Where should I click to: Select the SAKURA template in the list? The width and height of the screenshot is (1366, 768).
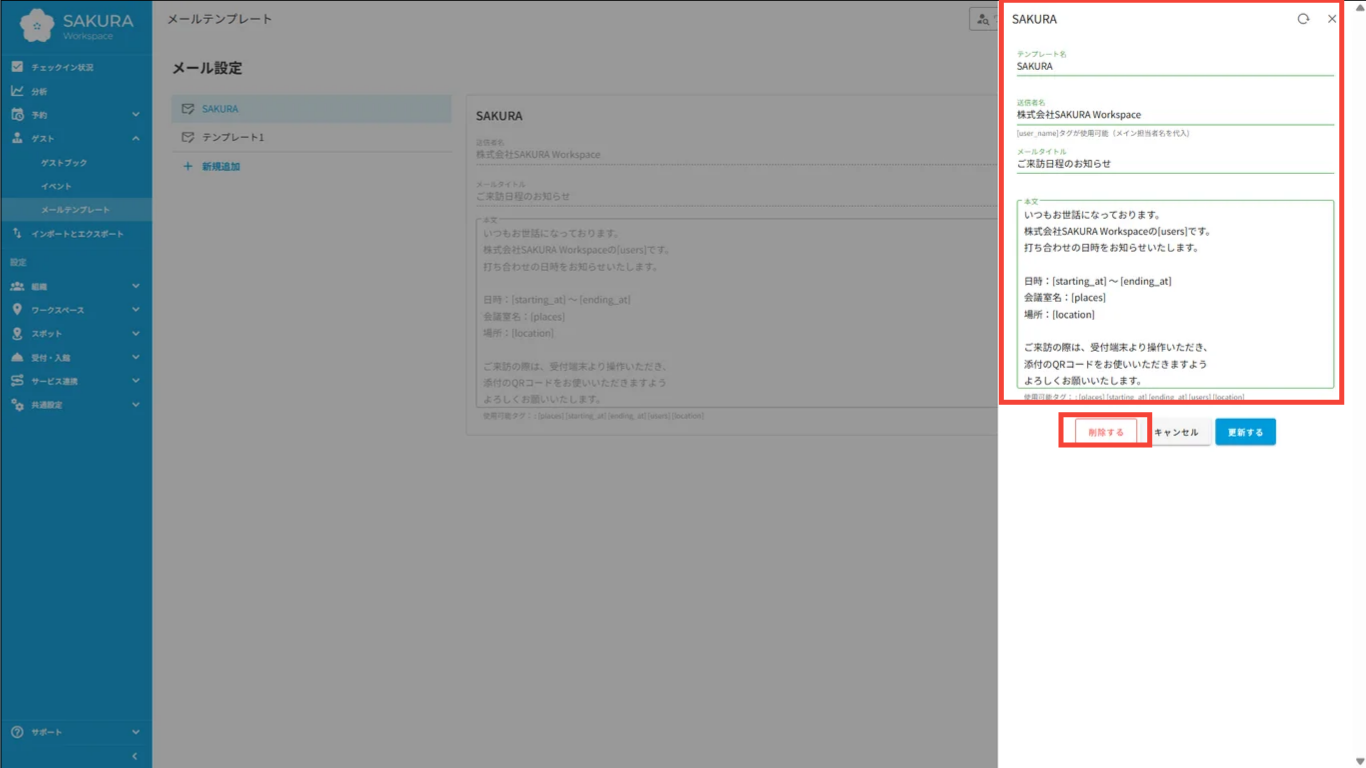[x=312, y=109]
